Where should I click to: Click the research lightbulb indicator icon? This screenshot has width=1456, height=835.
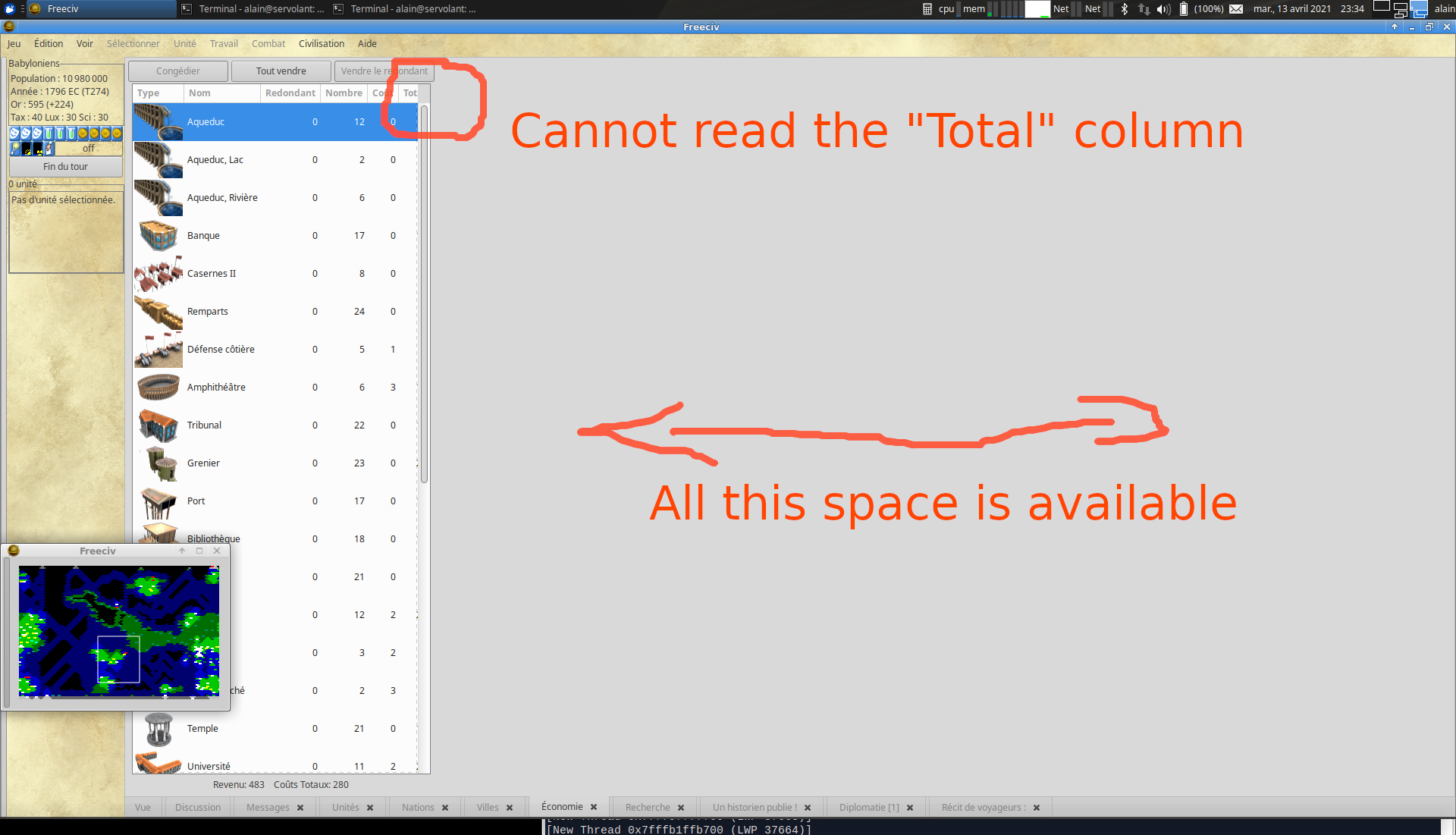tap(15, 149)
